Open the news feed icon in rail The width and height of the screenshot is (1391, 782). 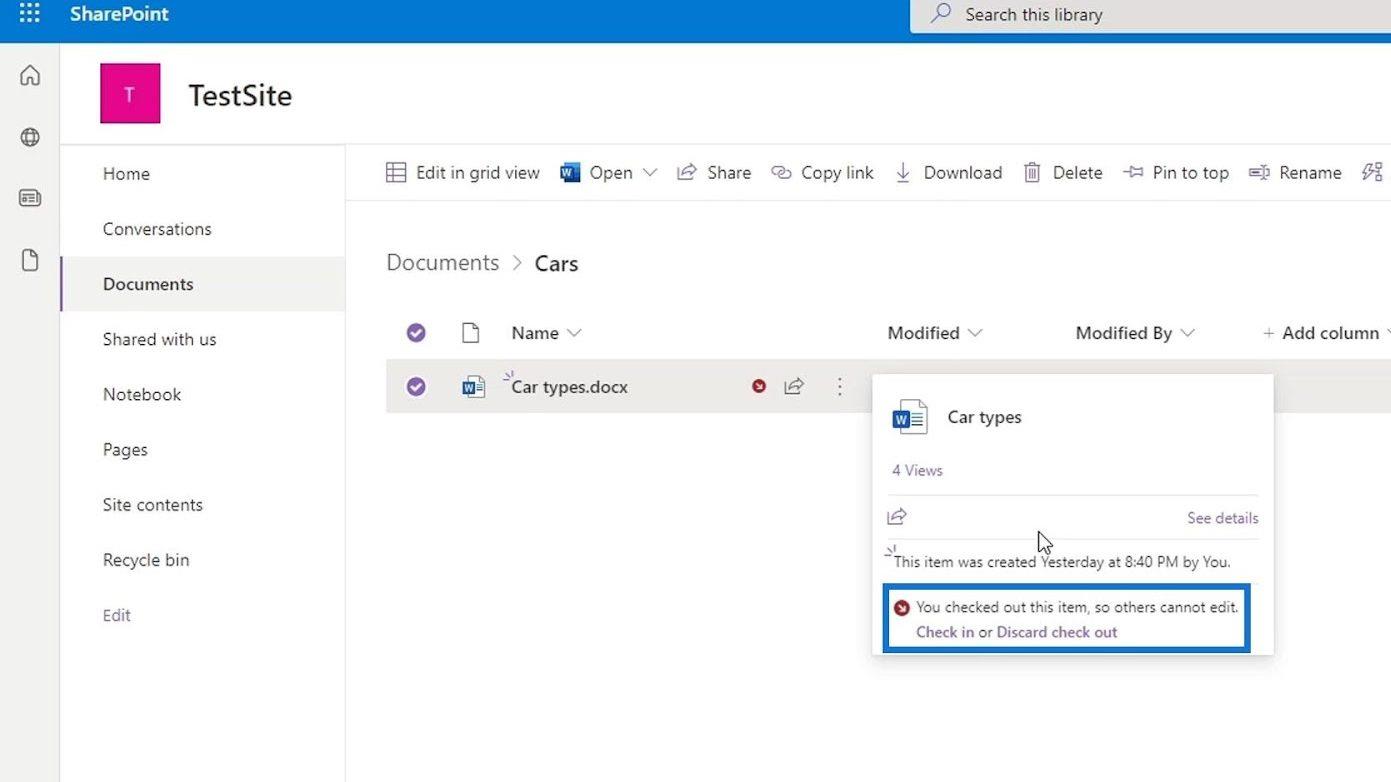tap(30, 198)
